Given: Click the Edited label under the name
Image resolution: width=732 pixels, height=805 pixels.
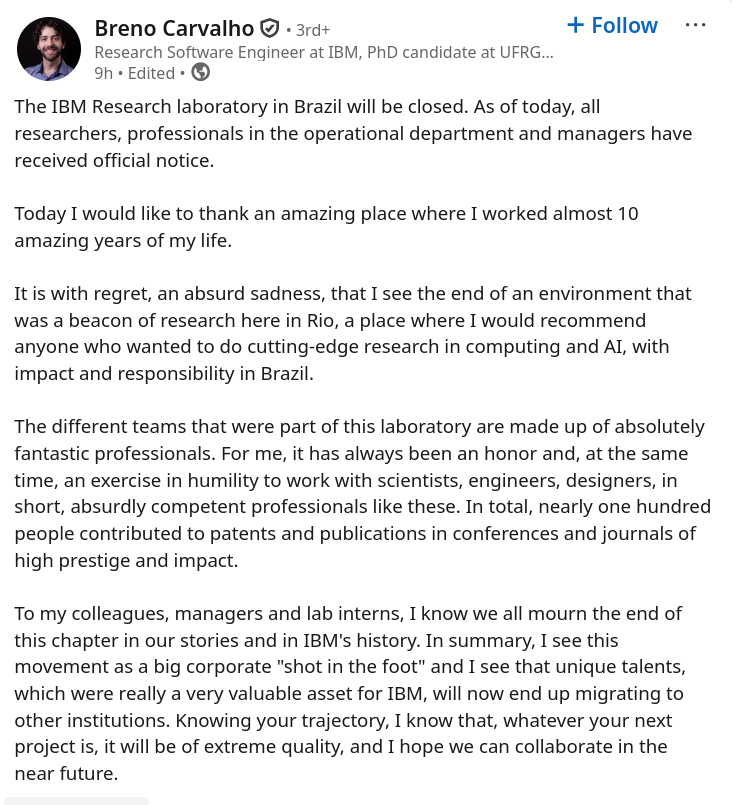Looking at the screenshot, I should (153, 72).
